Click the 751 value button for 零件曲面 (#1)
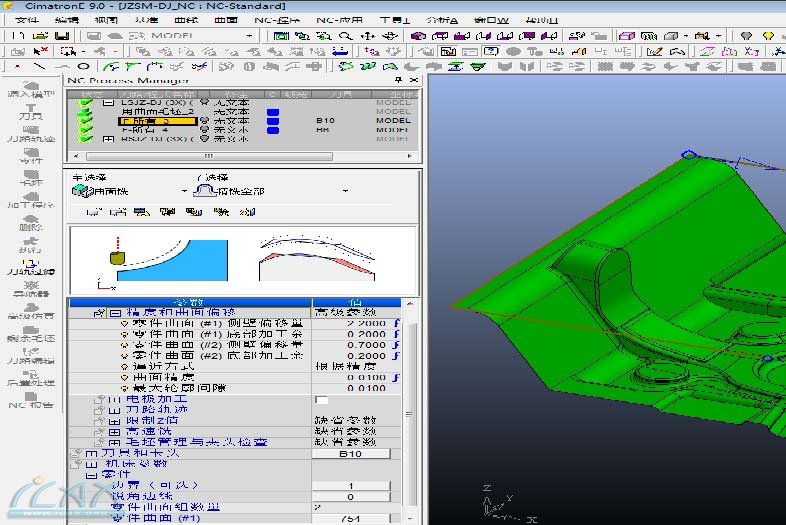 350,518
